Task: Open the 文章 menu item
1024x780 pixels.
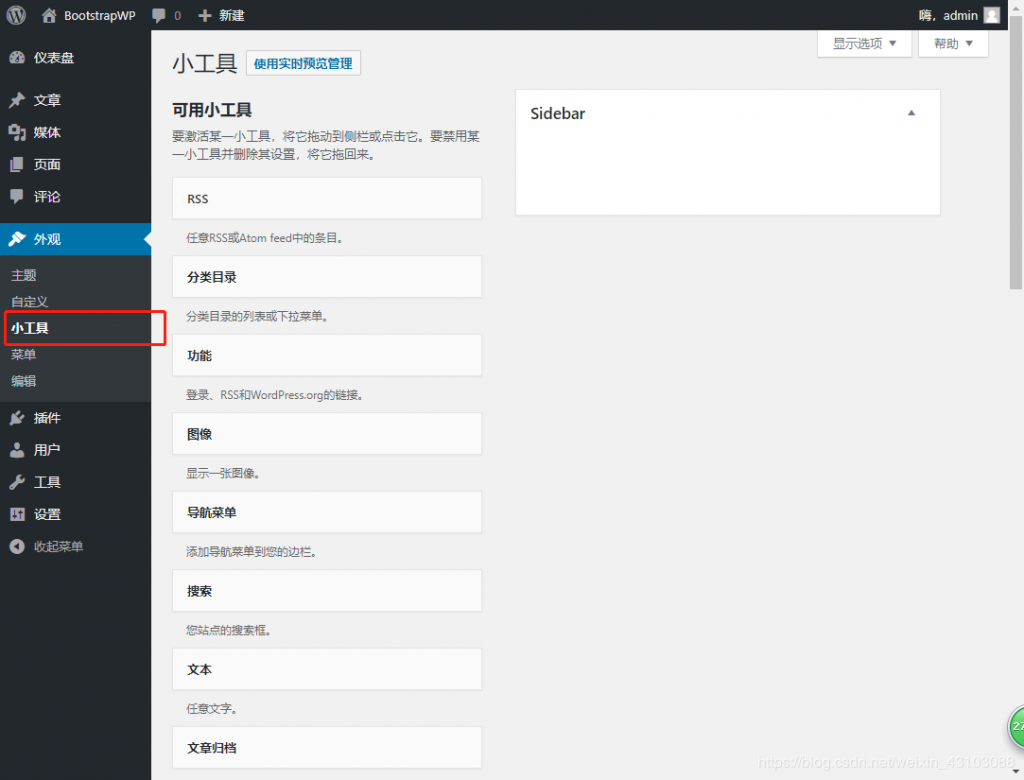Action: click(75, 100)
